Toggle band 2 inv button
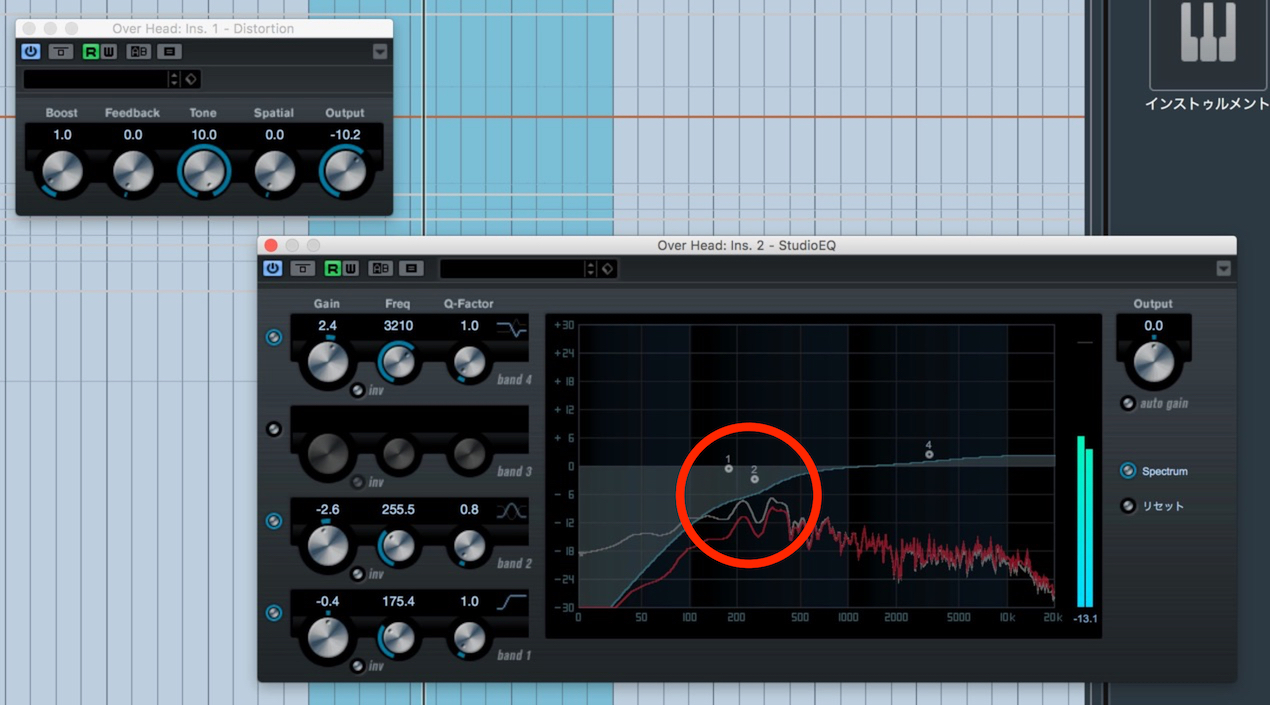The height and width of the screenshot is (705, 1270). (358, 574)
